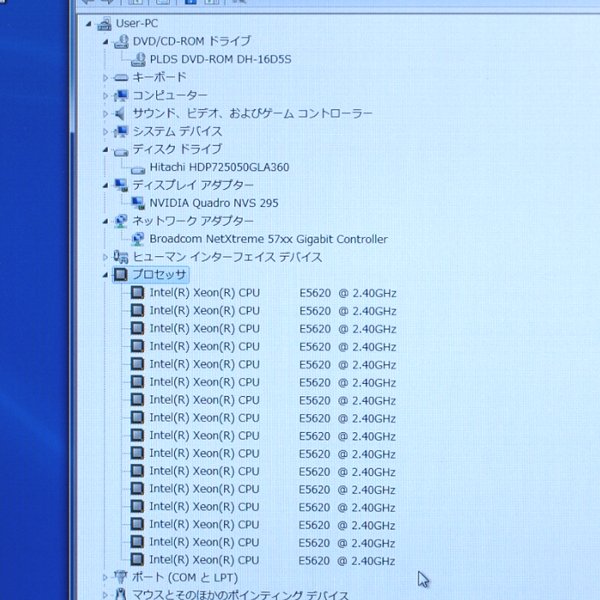Click the DVD/CD-ROM ドライブ category icon

[122, 41]
